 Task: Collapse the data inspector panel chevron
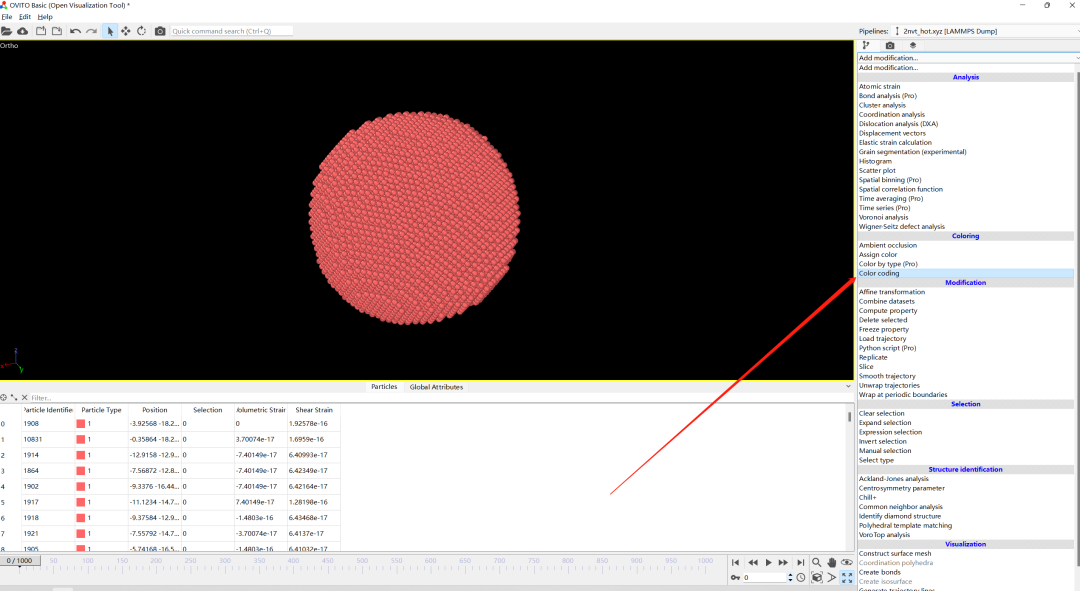click(x=848, y=386)
